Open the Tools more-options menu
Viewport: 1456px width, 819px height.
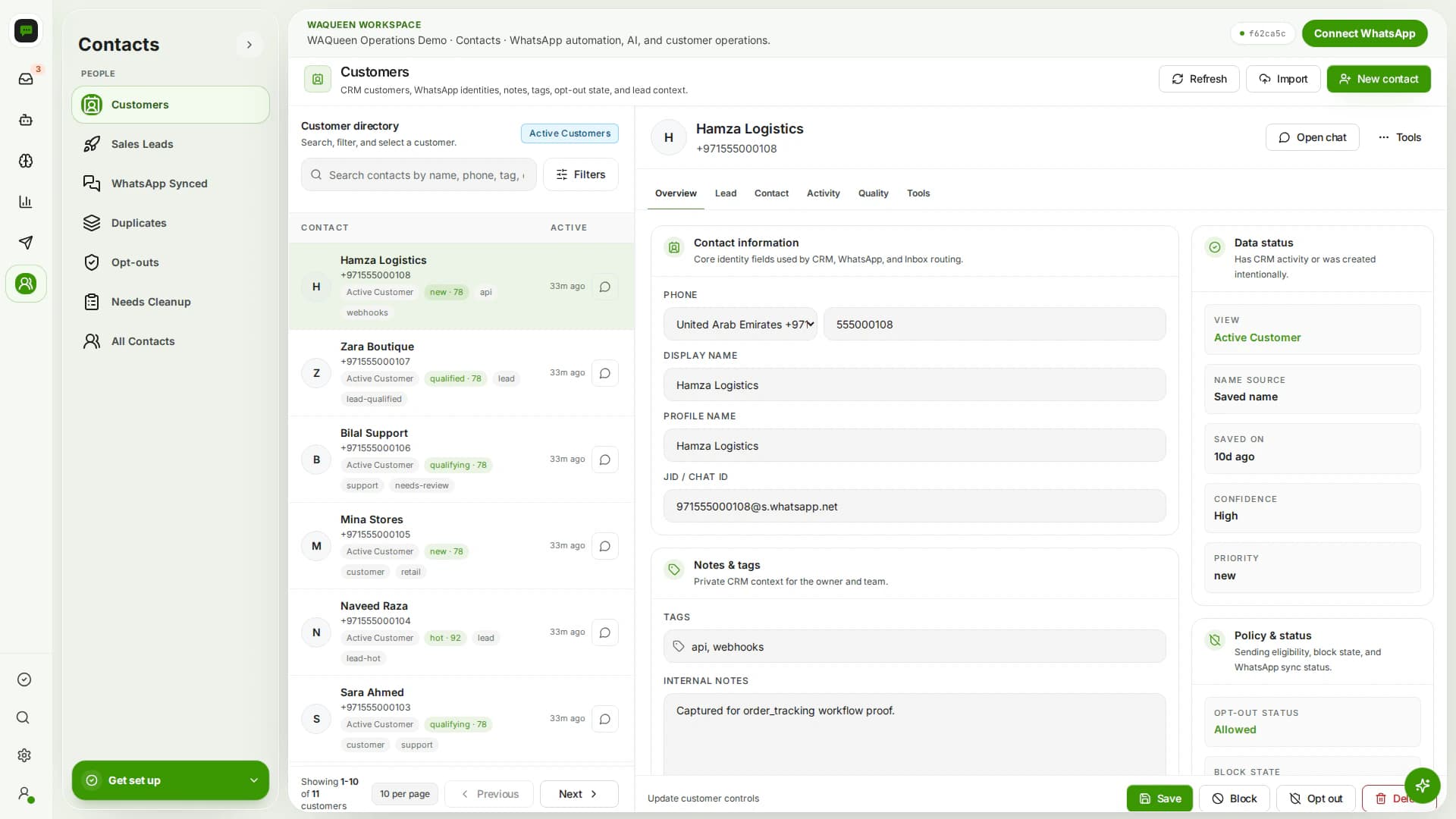(x=1400, y=137)
